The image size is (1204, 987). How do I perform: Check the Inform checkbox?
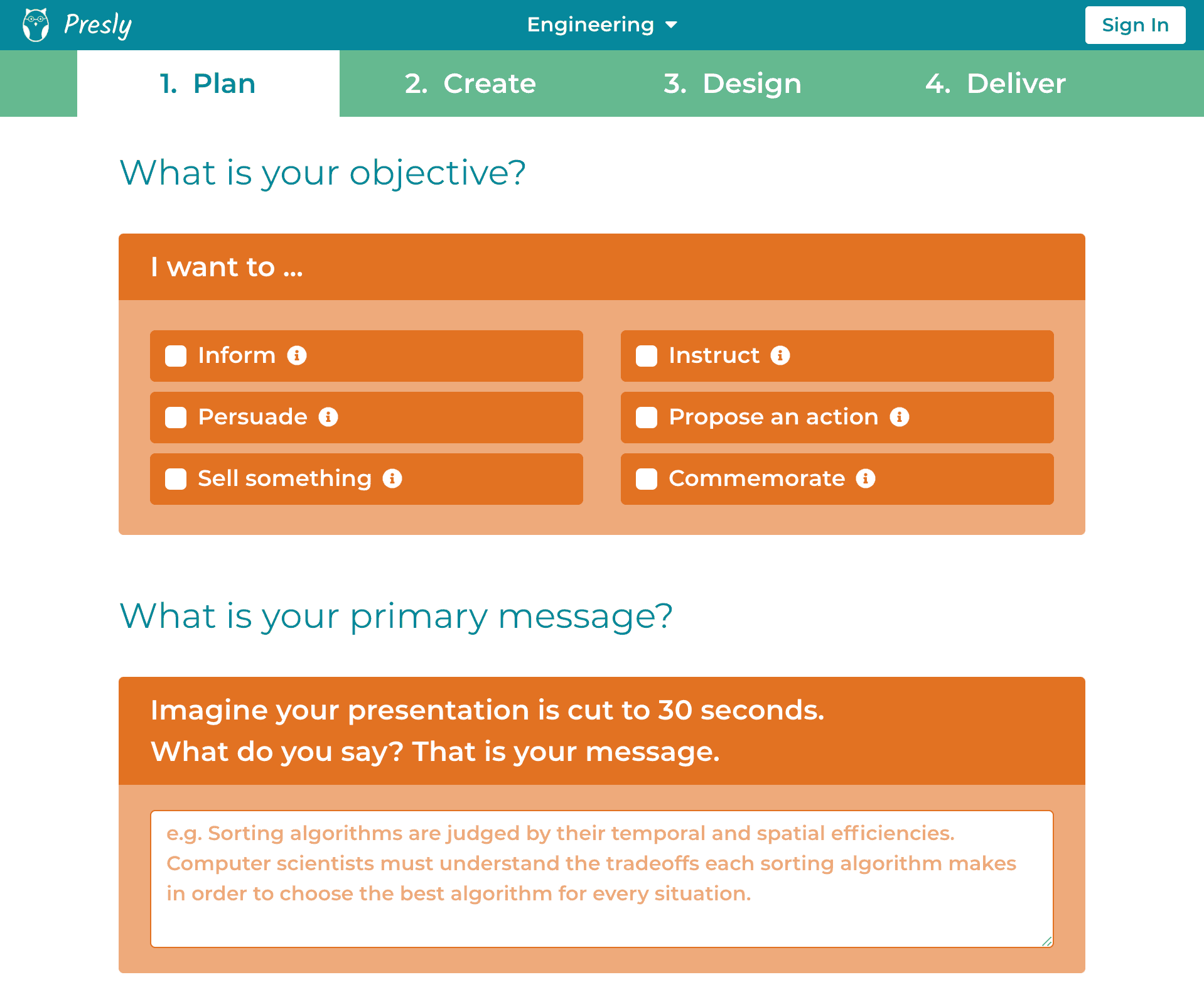pyautogui.click(x=176, y=356)
